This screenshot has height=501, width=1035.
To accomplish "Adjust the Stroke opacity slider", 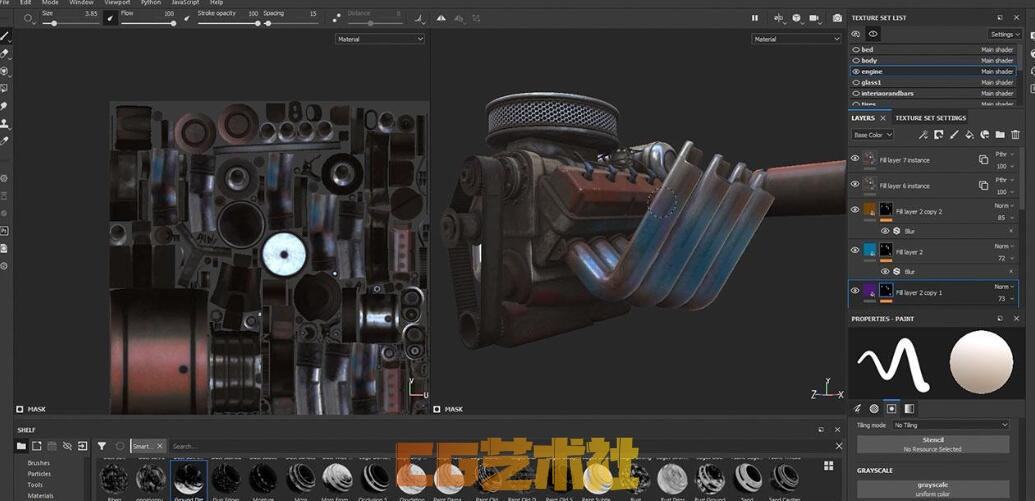I will [228, 23].
